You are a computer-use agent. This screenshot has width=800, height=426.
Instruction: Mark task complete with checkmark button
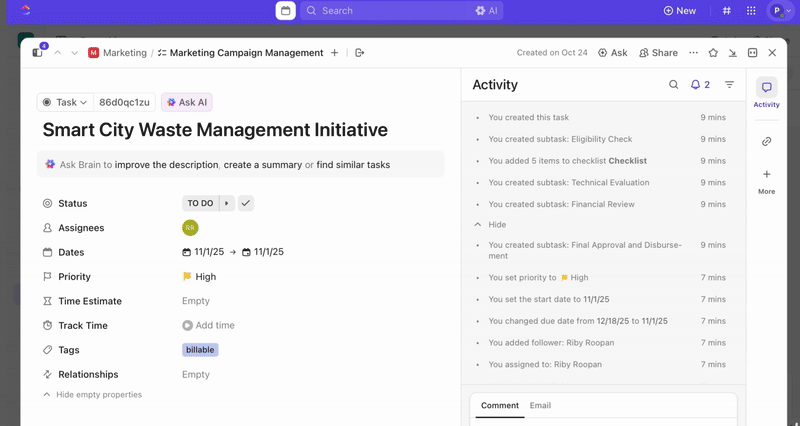tap(246, 203)
